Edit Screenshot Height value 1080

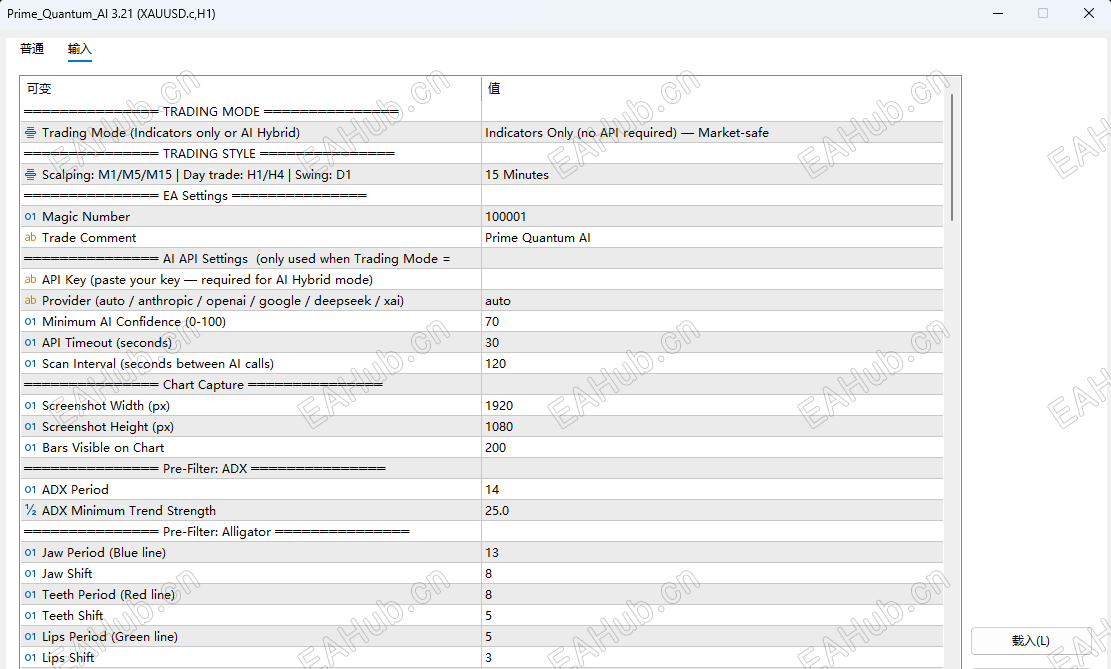712,427
